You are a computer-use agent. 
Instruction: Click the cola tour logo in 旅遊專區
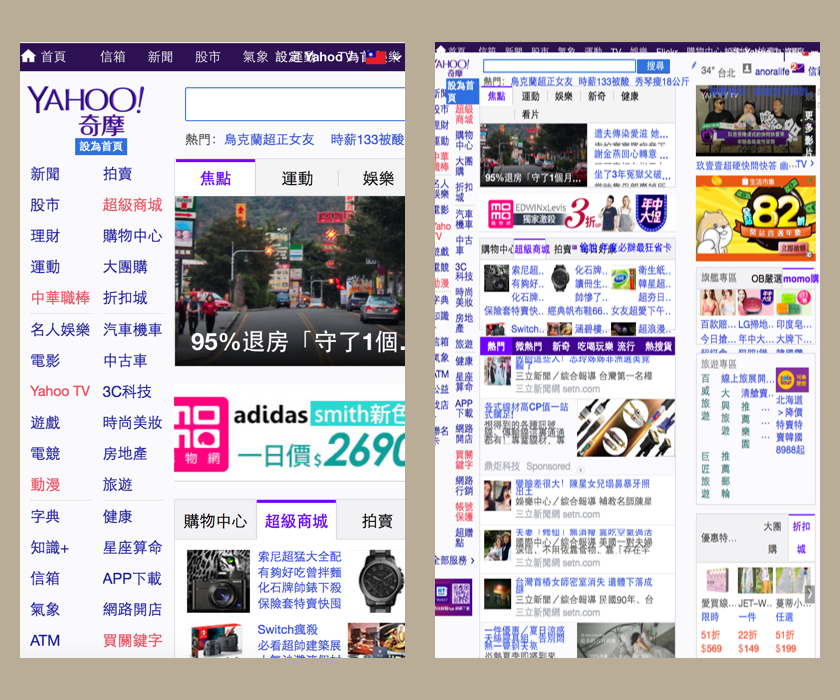[x=792, y=380]
